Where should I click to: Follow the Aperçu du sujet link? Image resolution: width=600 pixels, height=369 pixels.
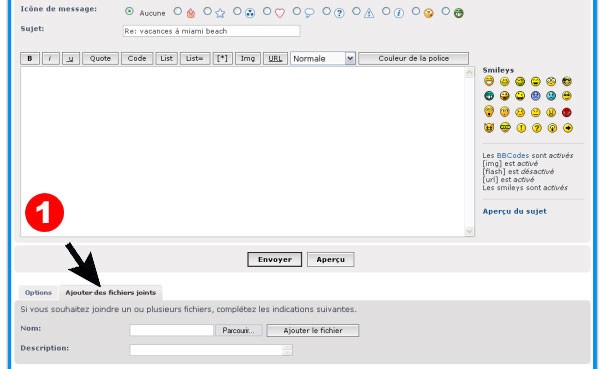pos(514,211)
